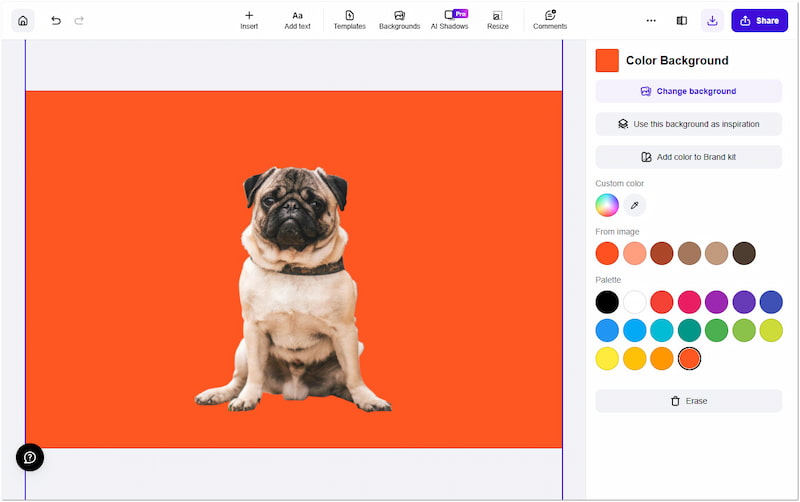Toggle the side panel layout icon
Viewport: 800px width, 502px height.
681,20
